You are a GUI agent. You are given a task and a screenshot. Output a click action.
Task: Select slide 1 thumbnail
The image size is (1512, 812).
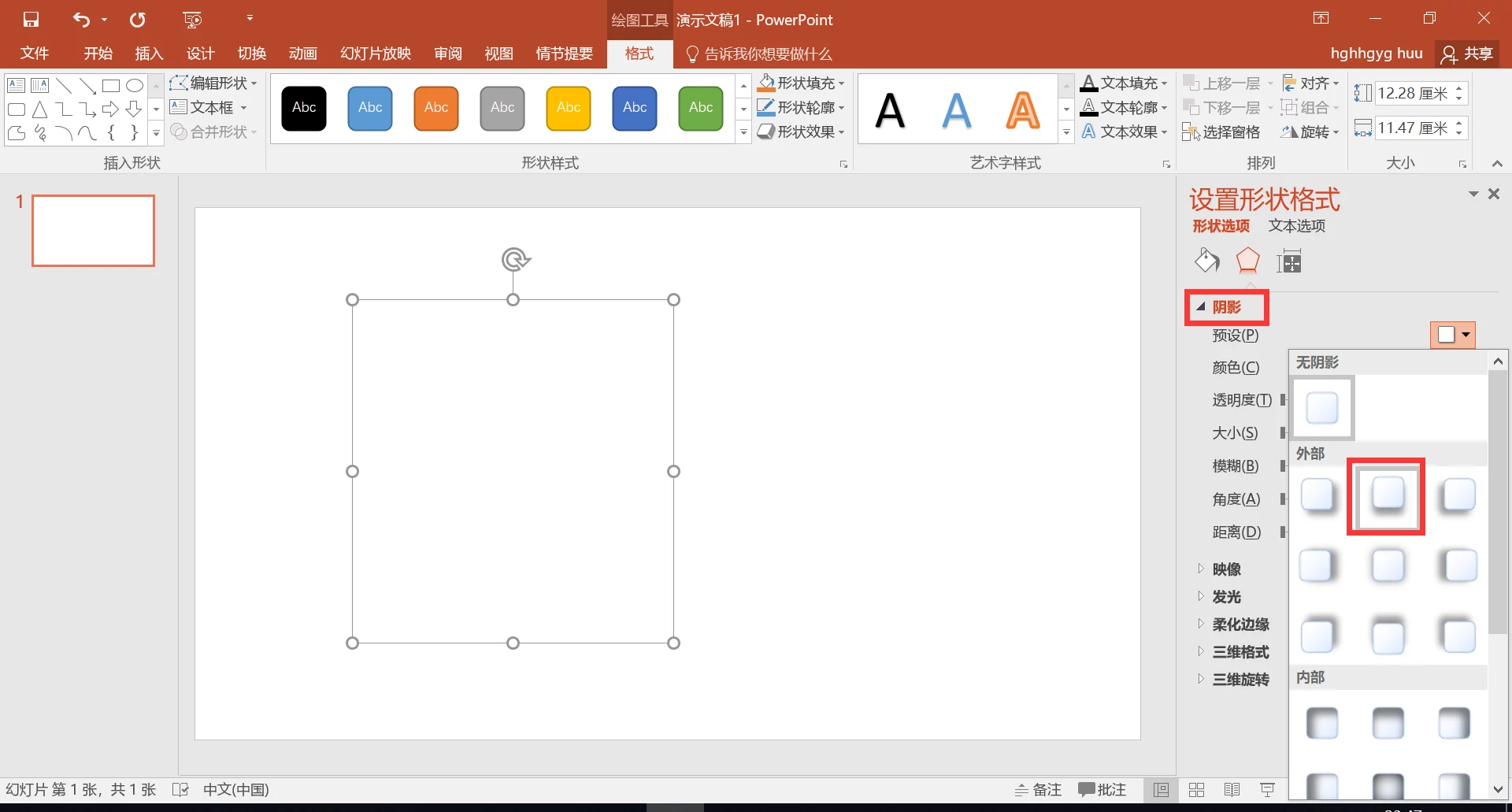93,230
